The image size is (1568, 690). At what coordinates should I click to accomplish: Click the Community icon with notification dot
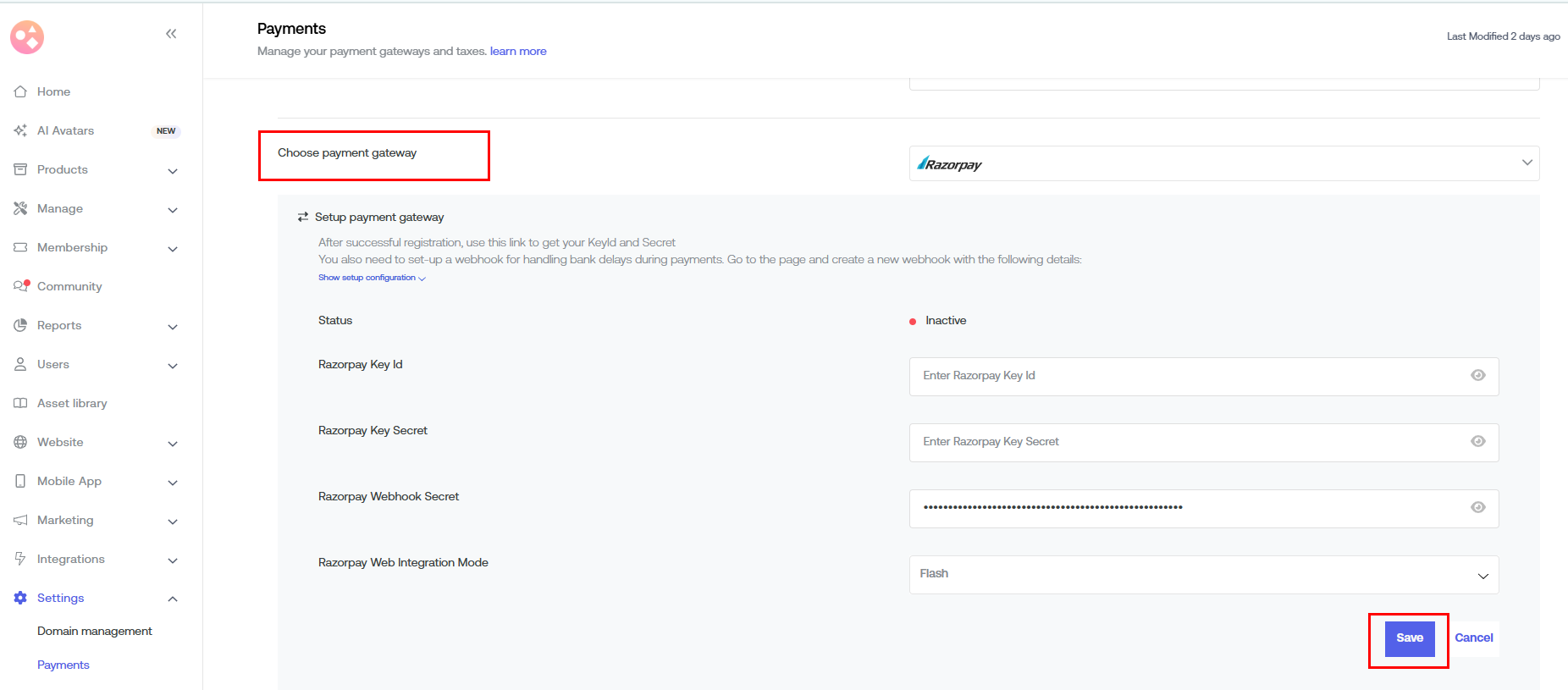click(21, 286)
